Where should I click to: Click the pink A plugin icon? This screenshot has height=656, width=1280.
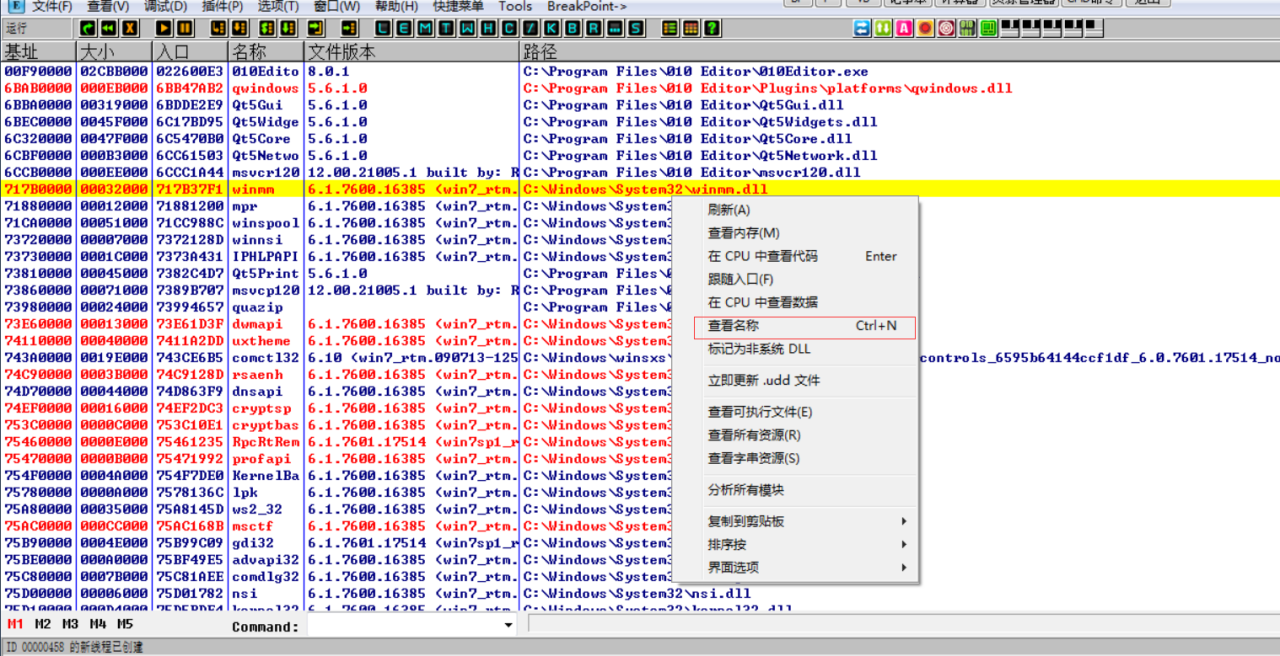click(x=904, y=28)
